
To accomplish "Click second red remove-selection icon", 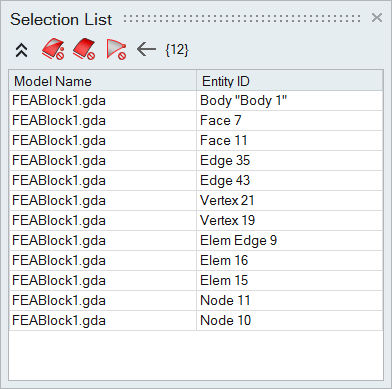I will 84,49.
